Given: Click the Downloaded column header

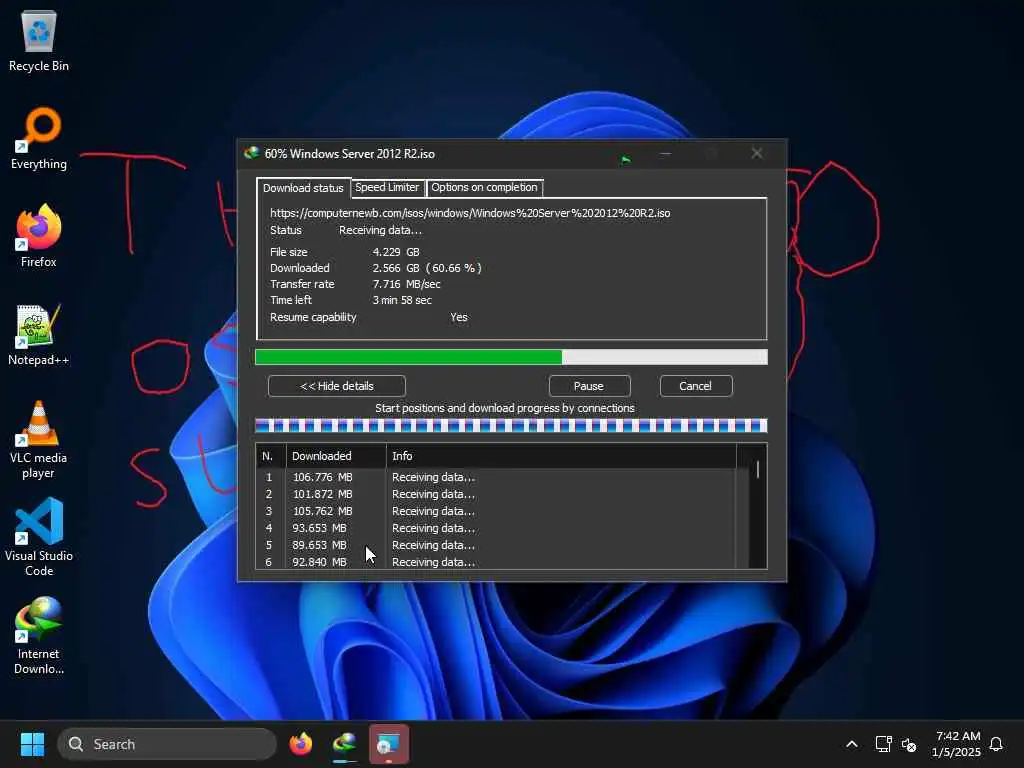Looking at the screenshot, I should [x=336, y=456].
